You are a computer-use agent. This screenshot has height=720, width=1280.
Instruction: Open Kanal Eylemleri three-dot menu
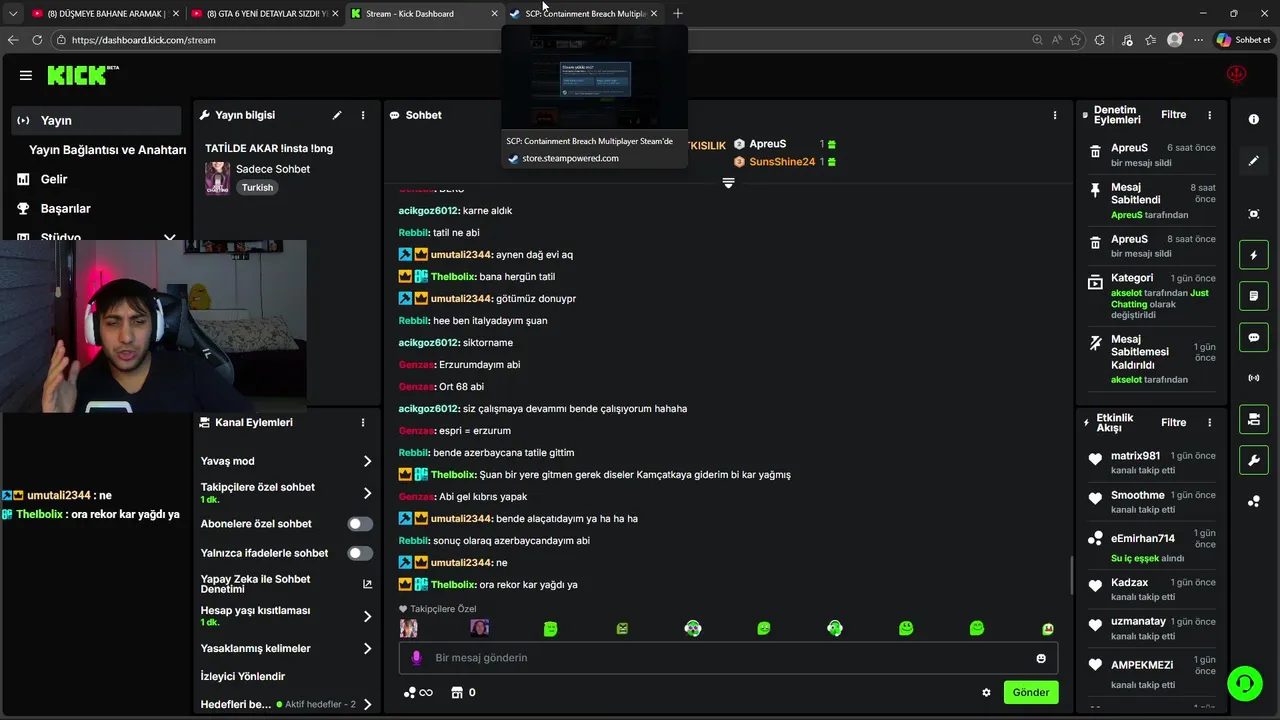[x=363, y=422]
